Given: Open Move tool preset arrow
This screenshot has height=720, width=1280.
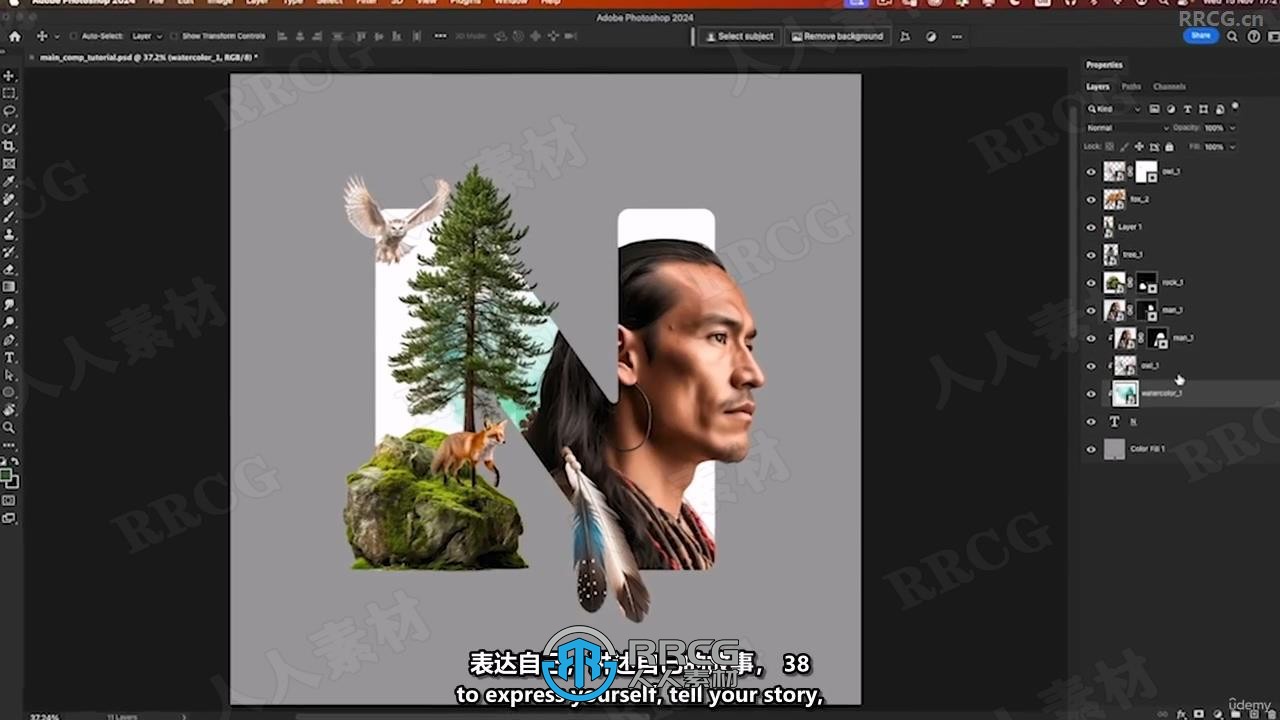Looking at the screenshot, I should [55, 36].
